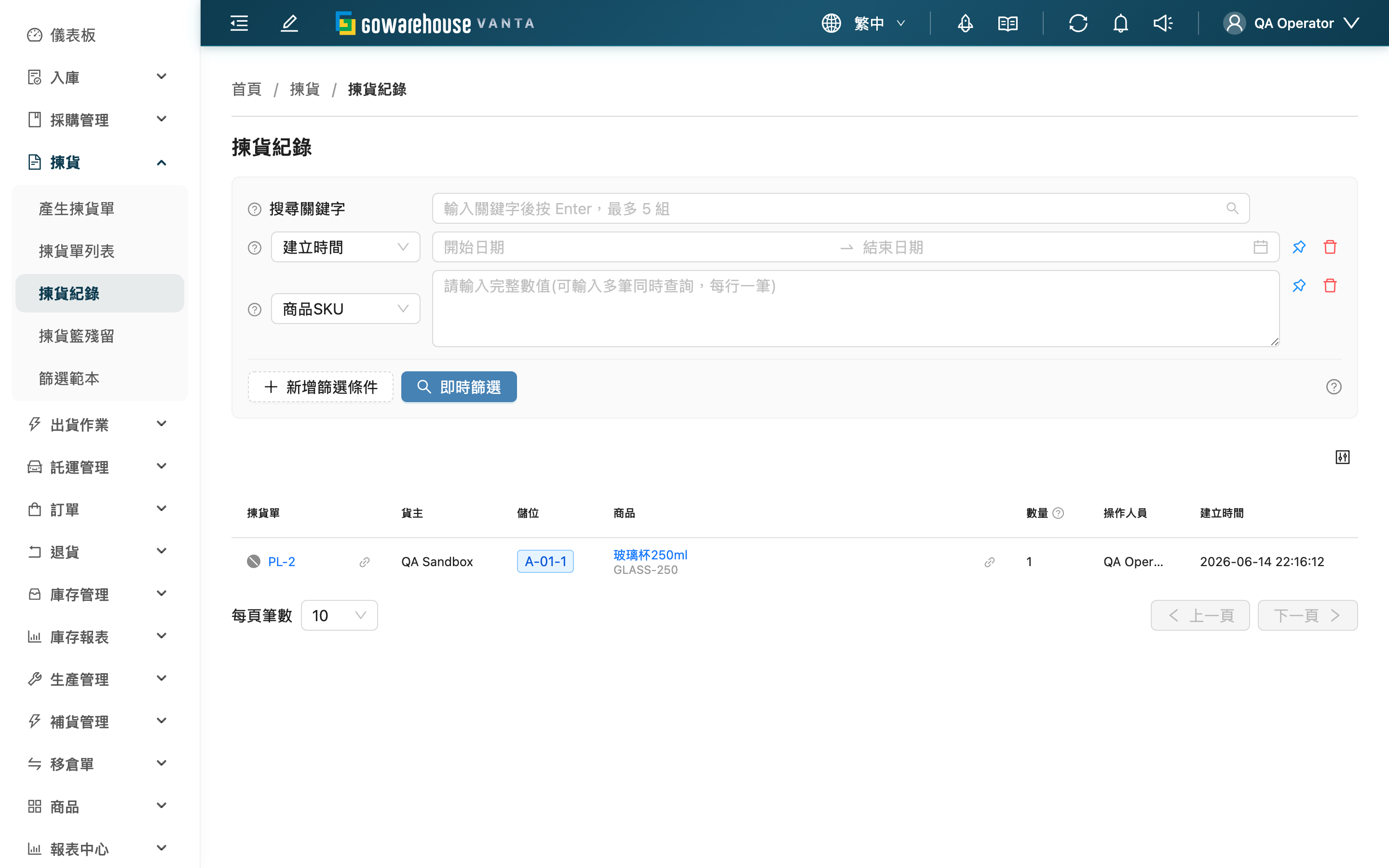Collapse the 揀貨 sidebar menu
1389x868 pixels.
tap(100, 163)
